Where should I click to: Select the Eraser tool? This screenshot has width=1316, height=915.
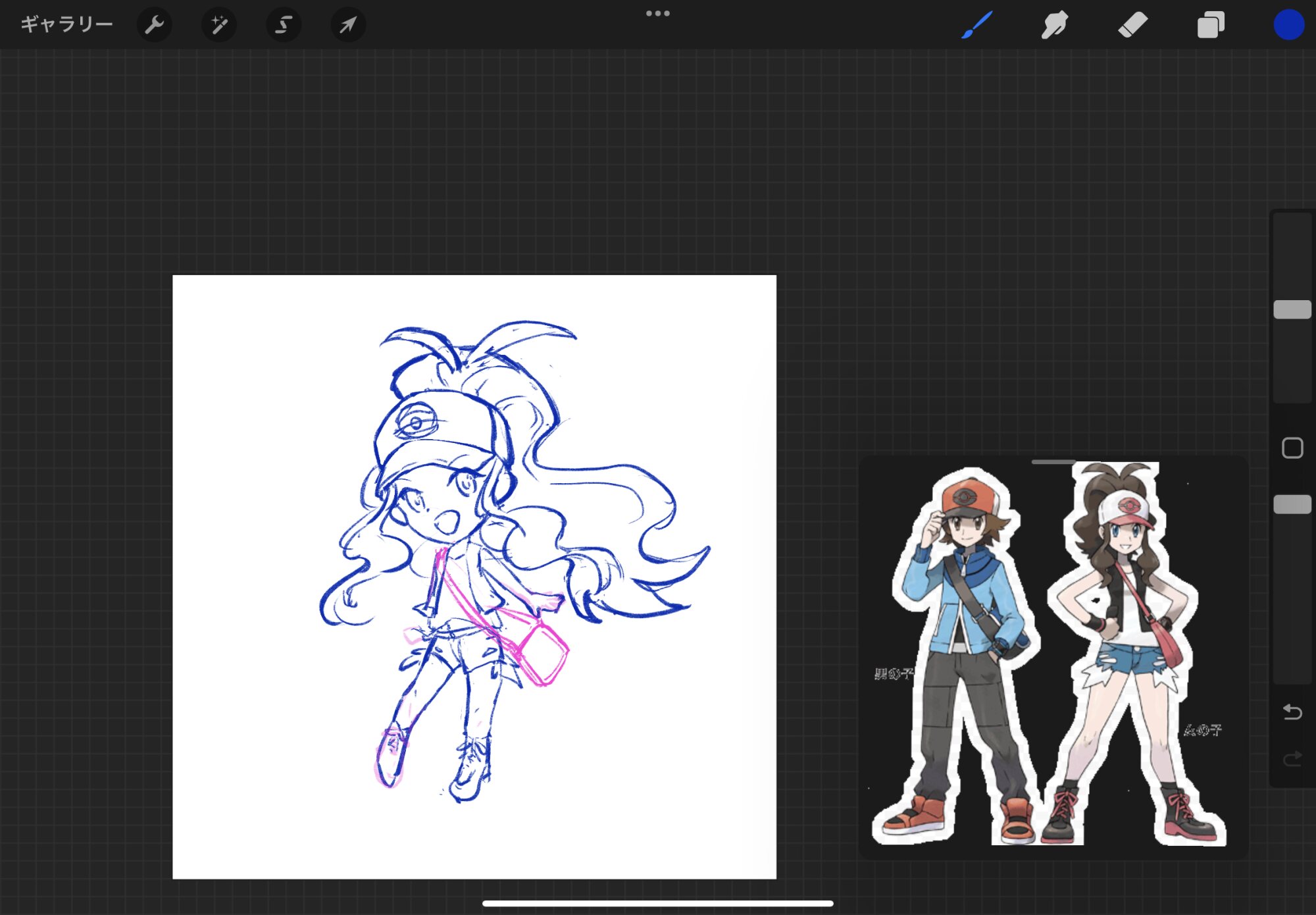tap(1132, 25)
